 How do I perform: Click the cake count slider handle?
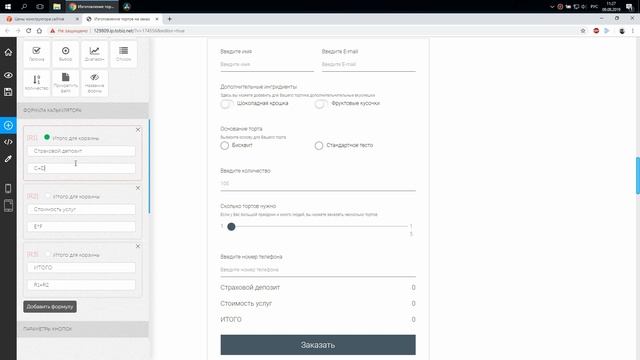pos(231,227)
